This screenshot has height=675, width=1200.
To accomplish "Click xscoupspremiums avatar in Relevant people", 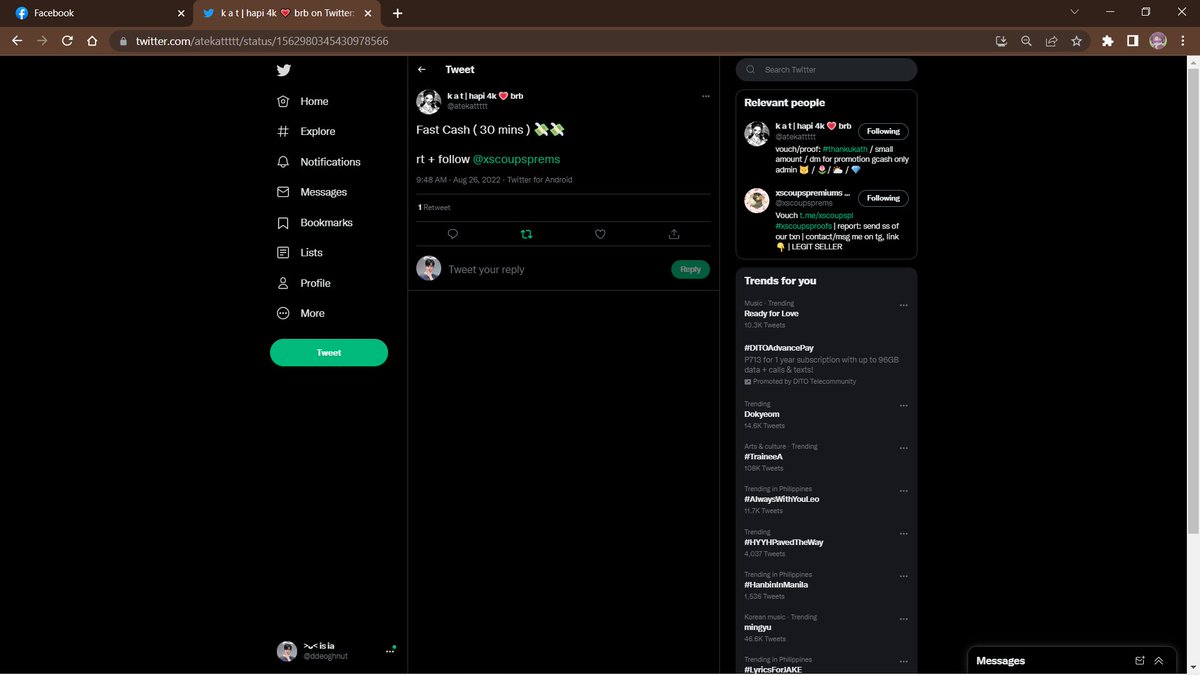I will click(x=757, y=200).
